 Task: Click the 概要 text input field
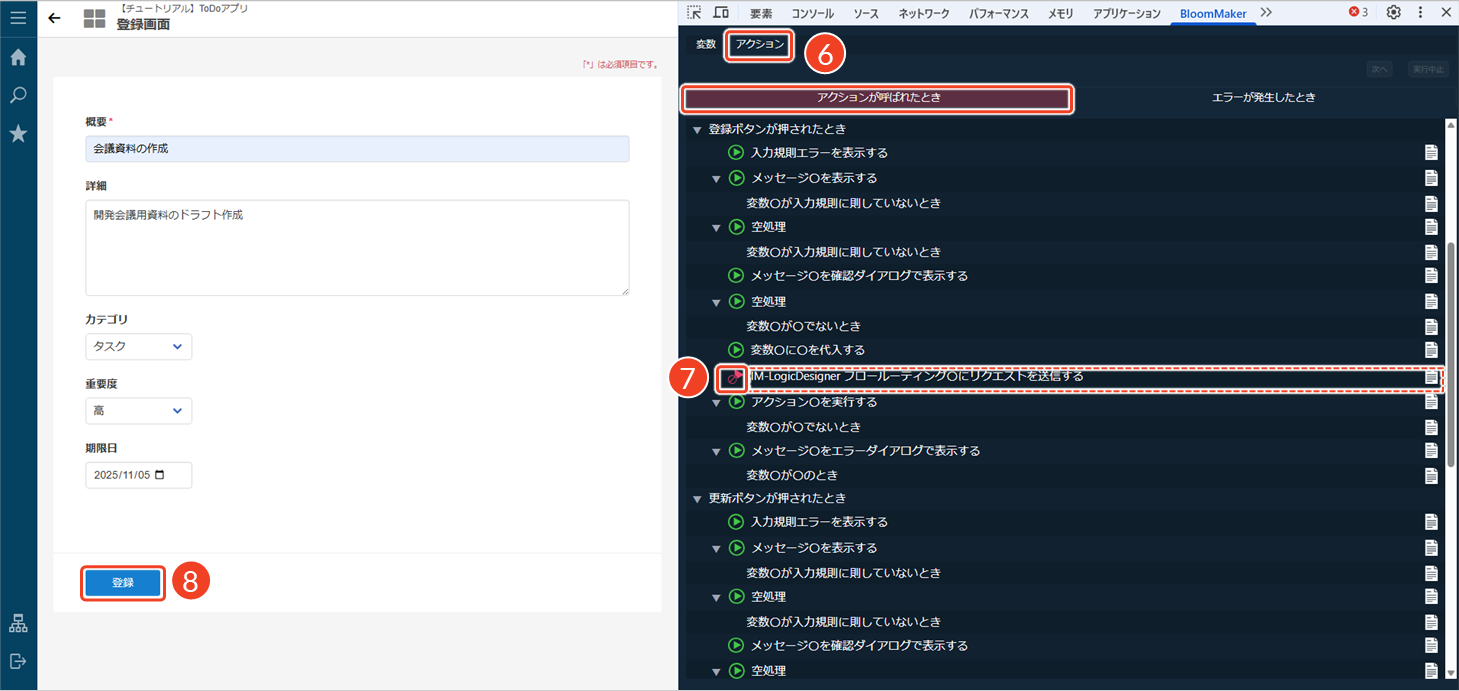point(357,149)
